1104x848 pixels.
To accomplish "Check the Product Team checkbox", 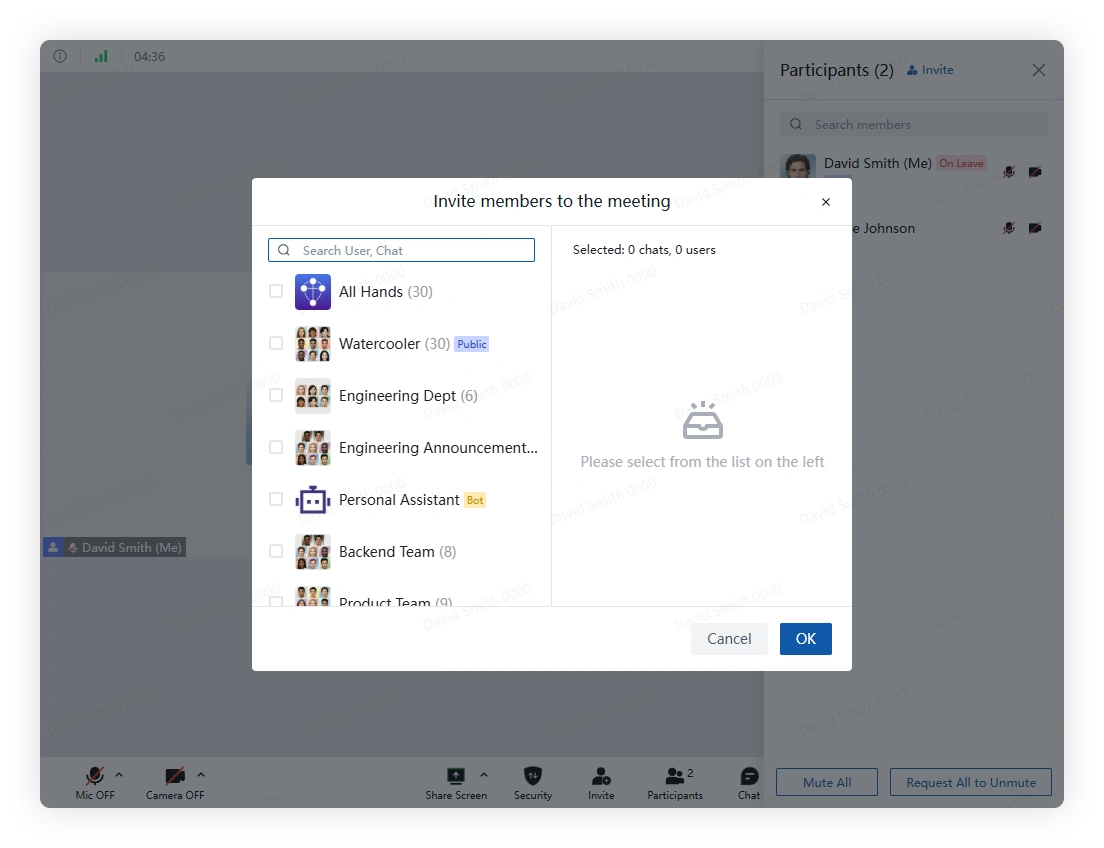I will 276,601.
